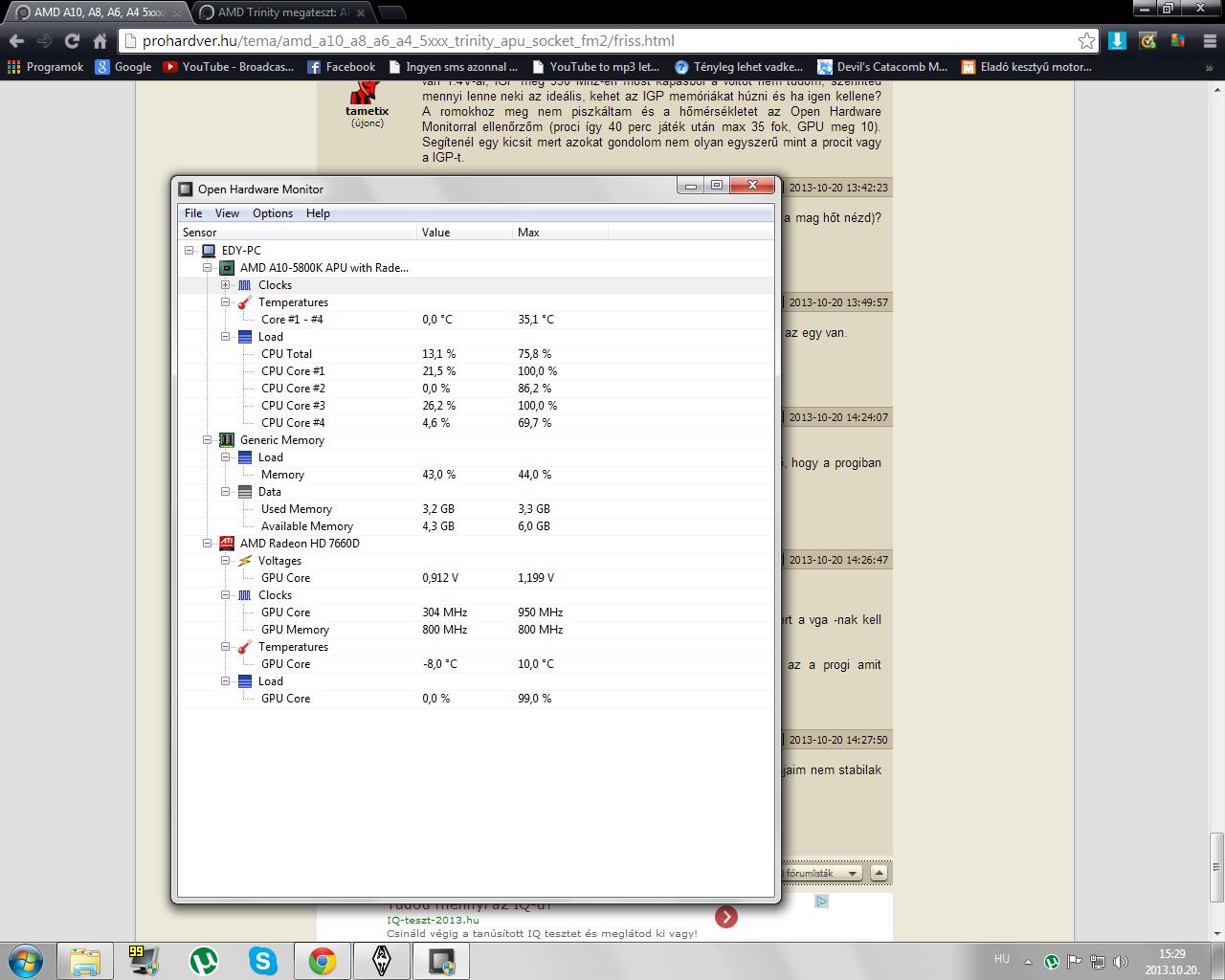
Task: Switch to the AMD Trinity megateszt tab
Action: (x=281, y=12)
